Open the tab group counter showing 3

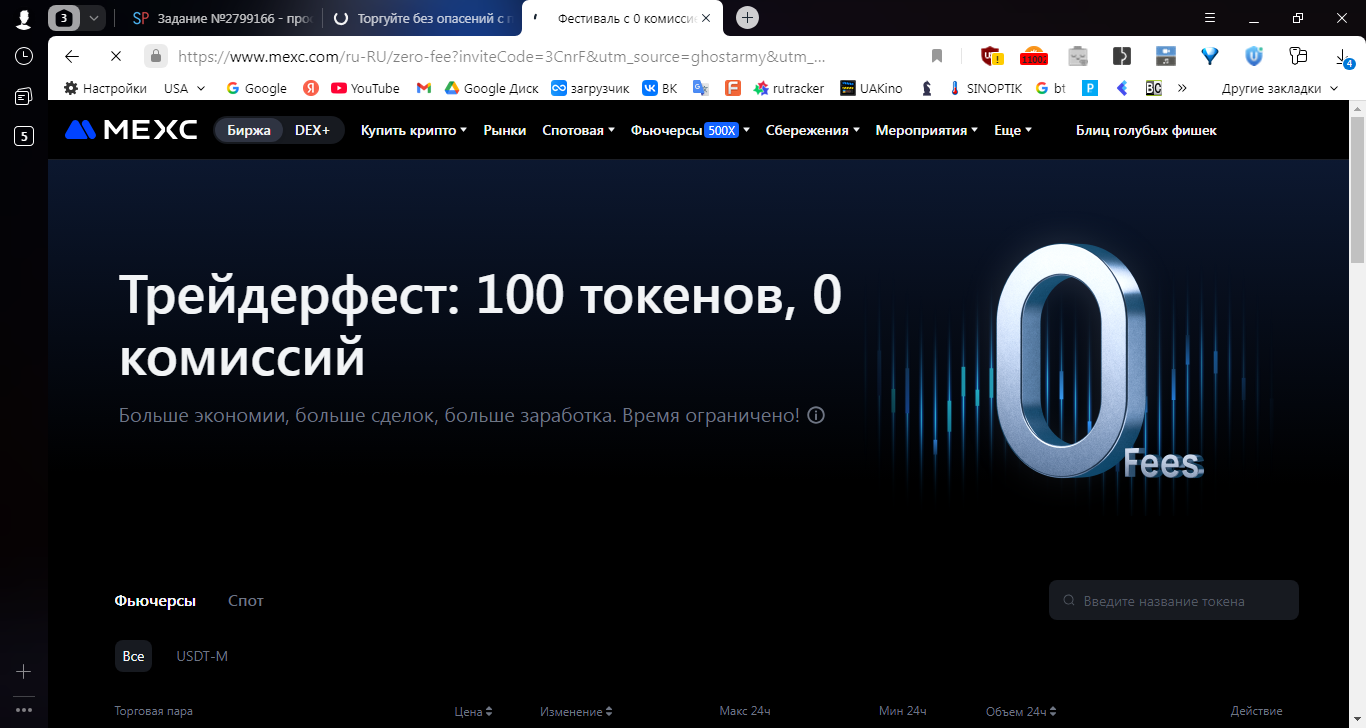coord(64,18)
